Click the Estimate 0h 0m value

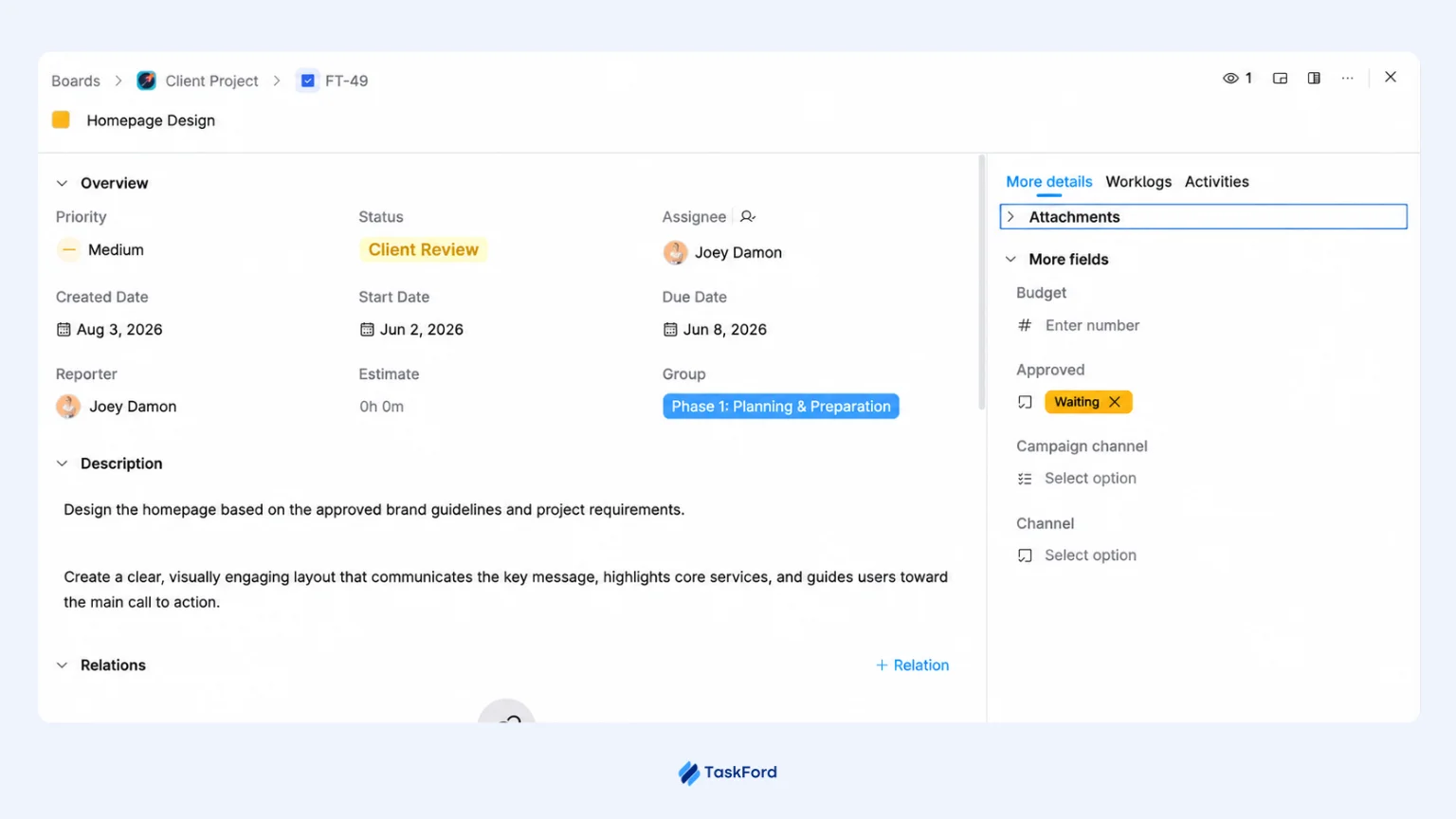tap(381, 407)
